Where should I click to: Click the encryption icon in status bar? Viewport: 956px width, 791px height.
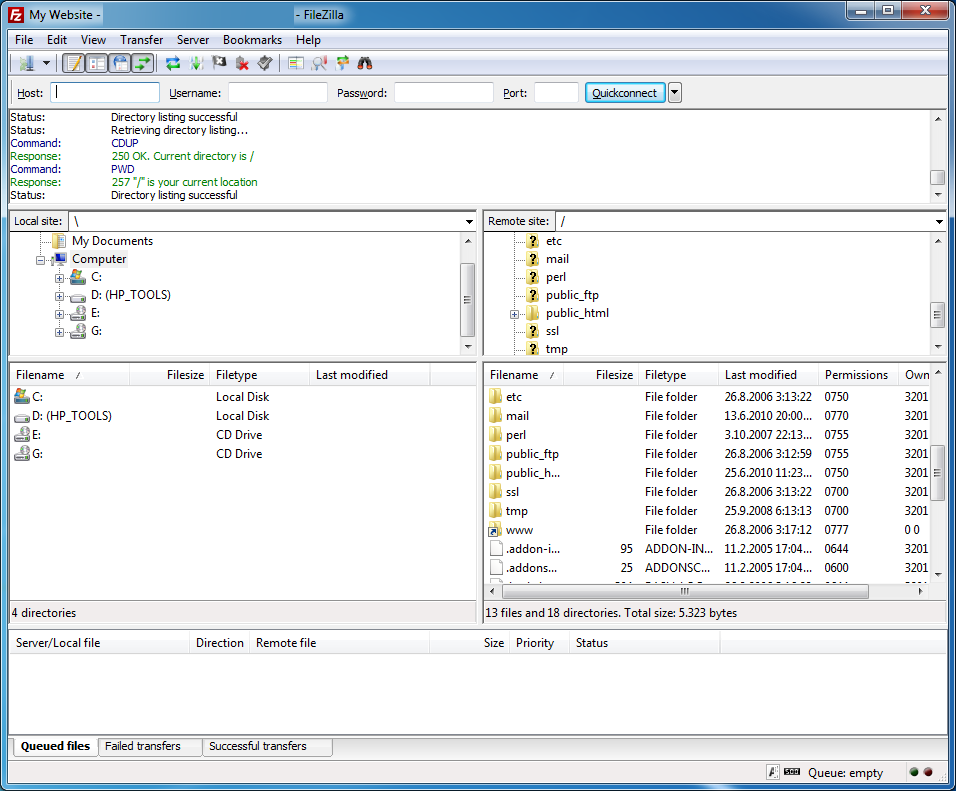[772, 772]
